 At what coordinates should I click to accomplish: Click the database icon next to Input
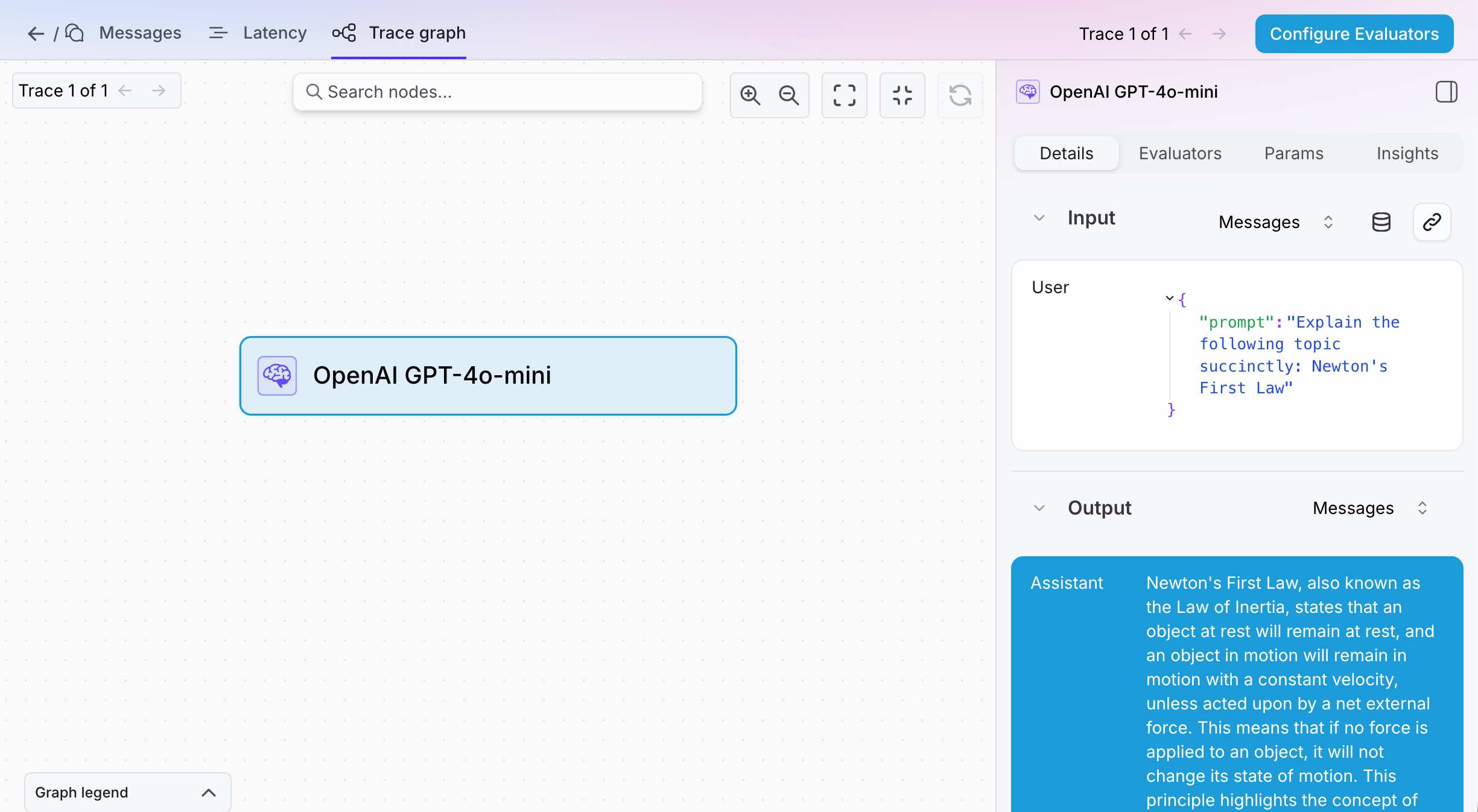coord(1381,222)
